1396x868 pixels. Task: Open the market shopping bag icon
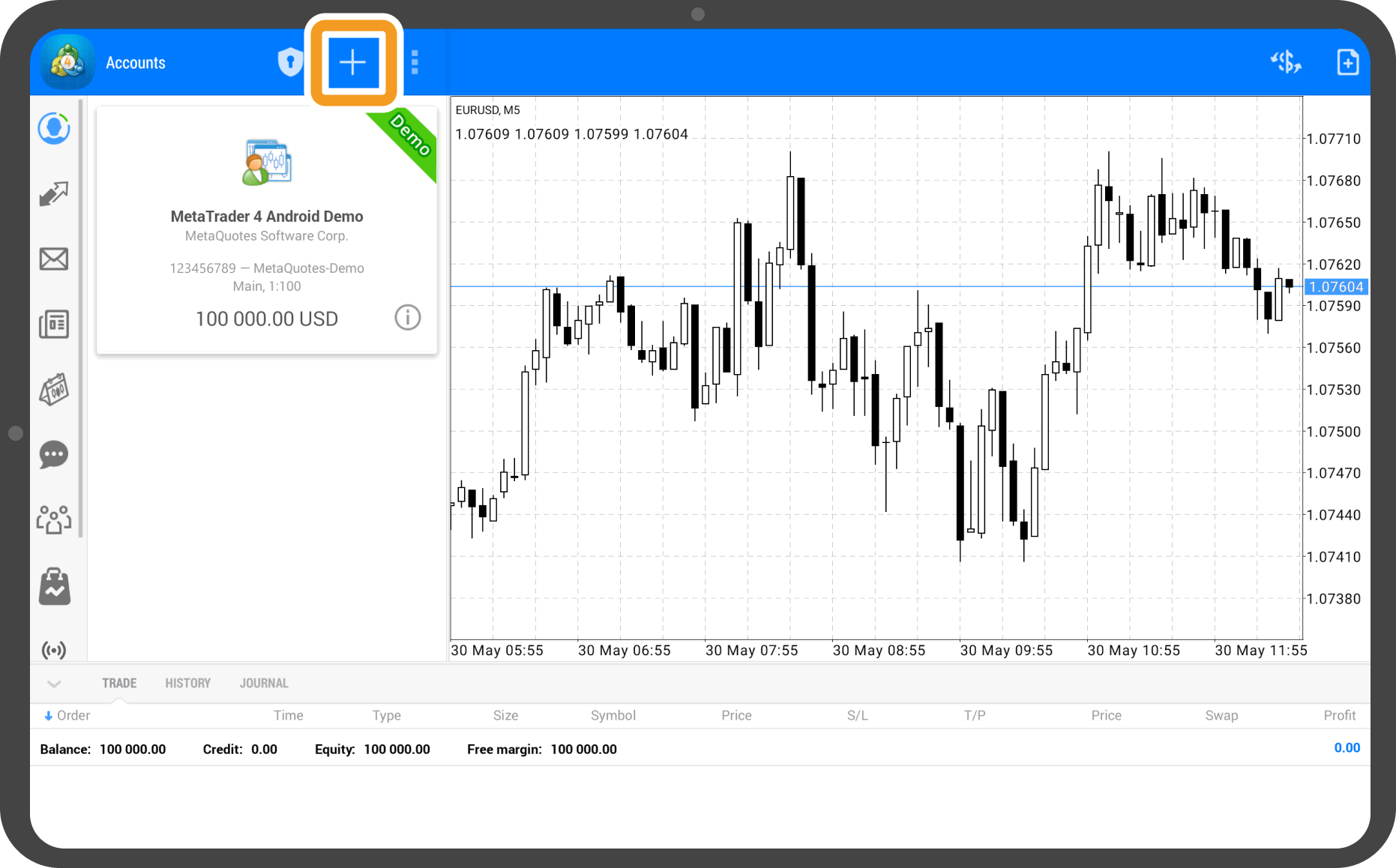(54, 586)
